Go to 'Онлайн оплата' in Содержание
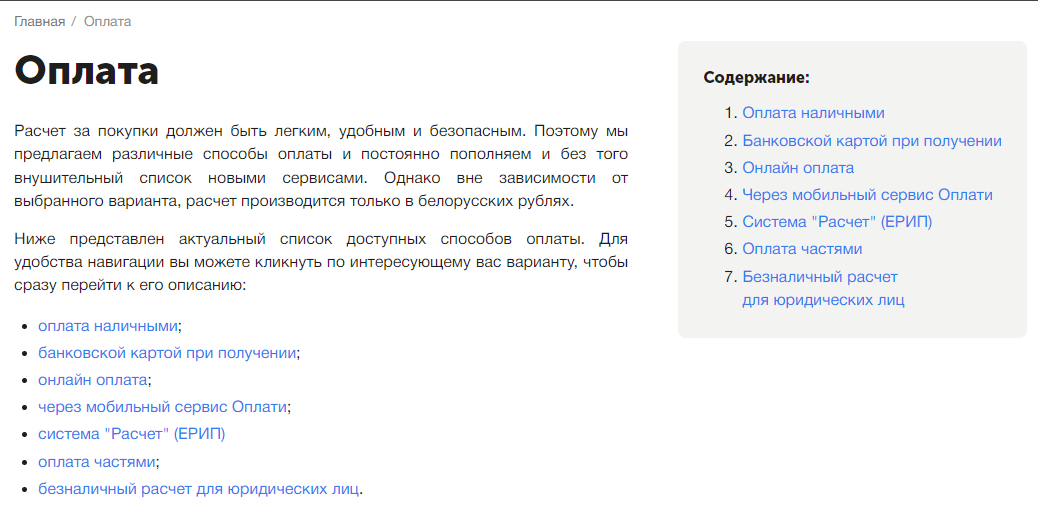The height and width of the screenshot is (515, 1038). pos(798,168)
